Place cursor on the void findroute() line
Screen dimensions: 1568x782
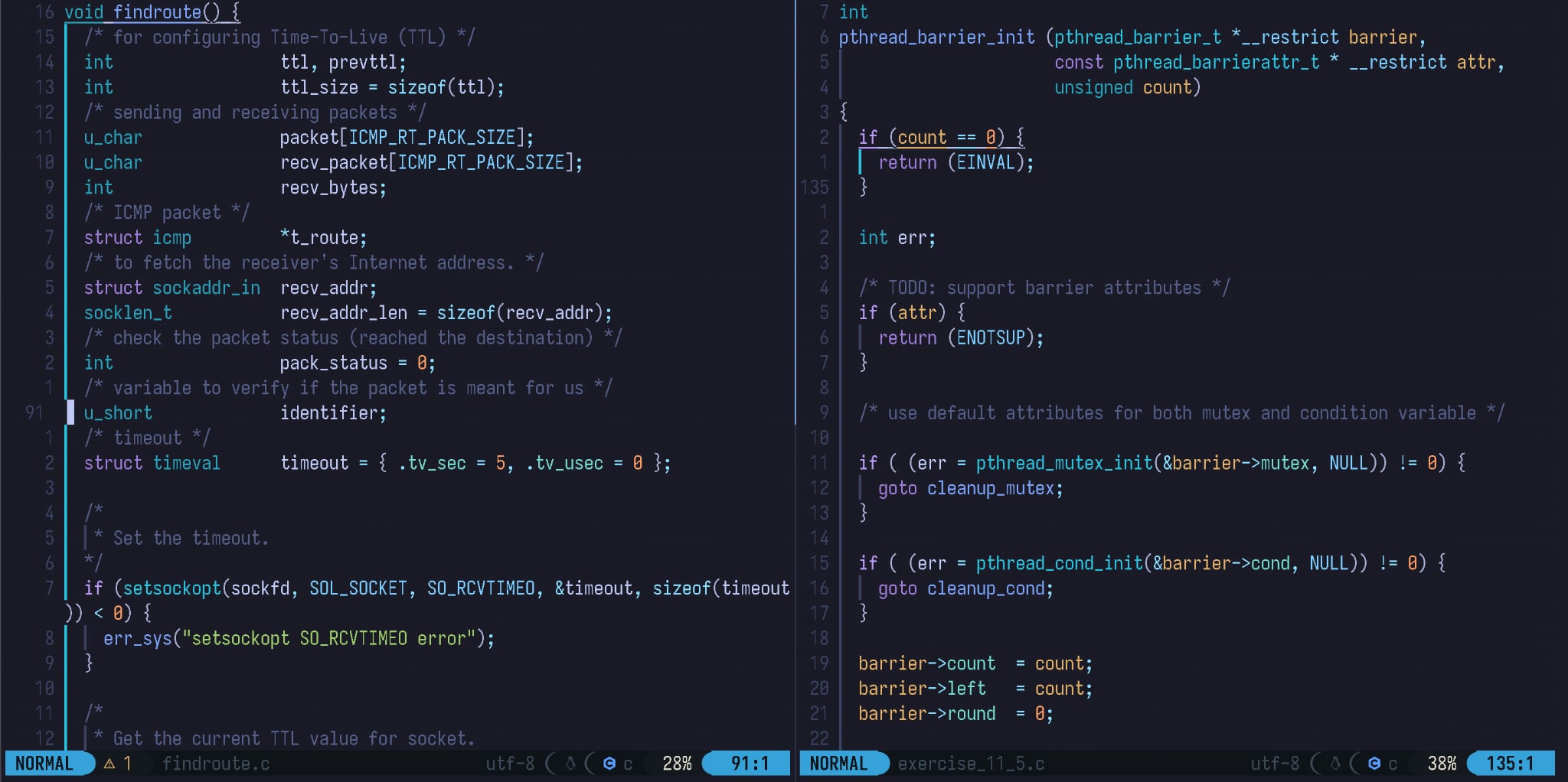[152, 12]
